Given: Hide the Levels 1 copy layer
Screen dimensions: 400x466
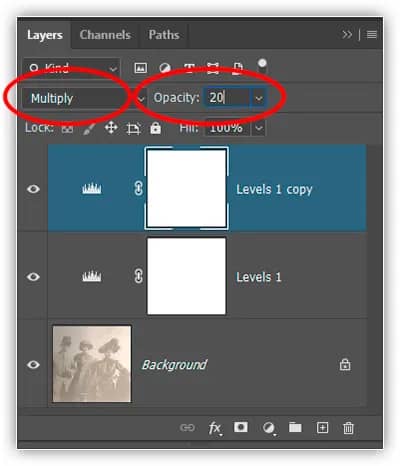Looking at the screenshot, I should 33,189.
